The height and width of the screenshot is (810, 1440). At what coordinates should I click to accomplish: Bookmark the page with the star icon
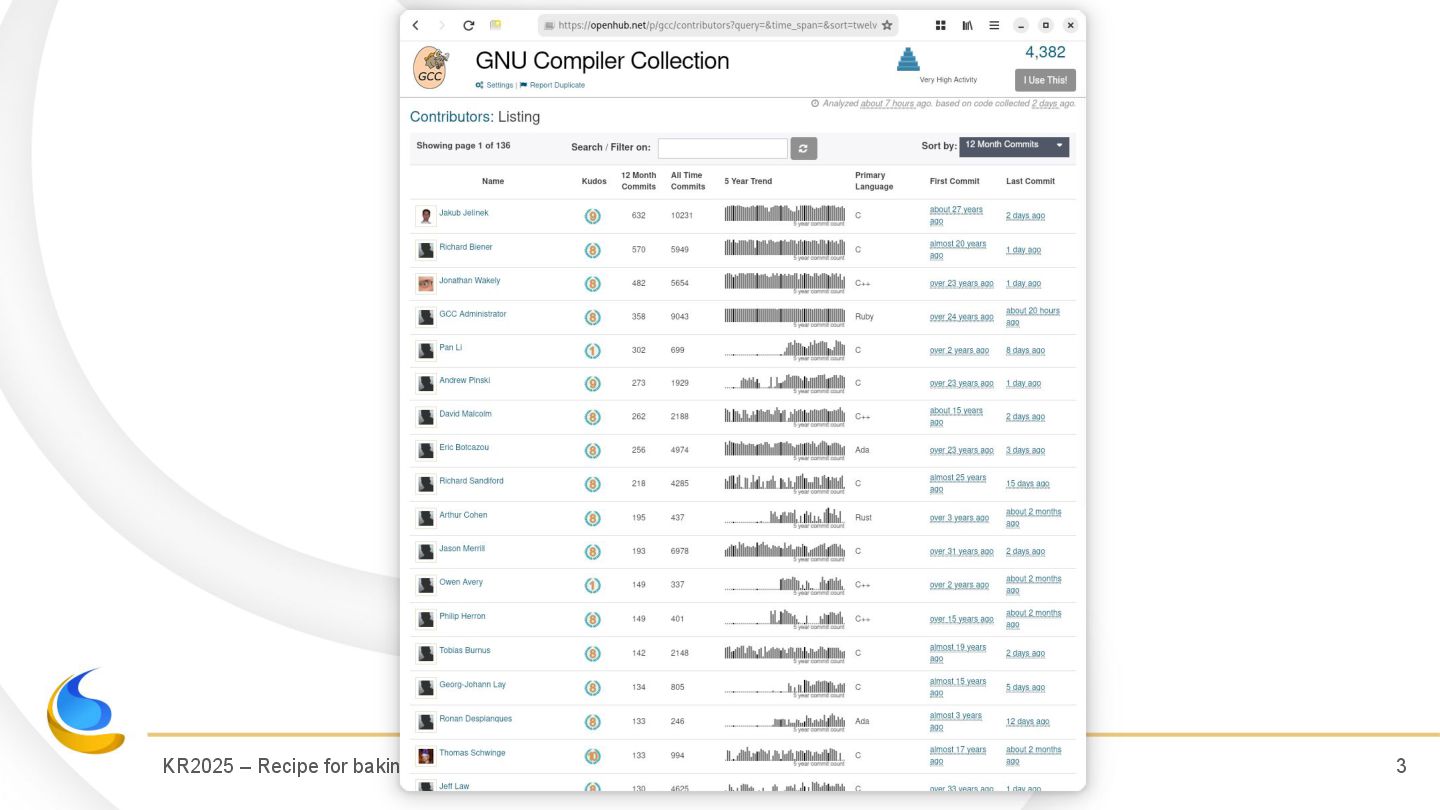coord(887,25)
